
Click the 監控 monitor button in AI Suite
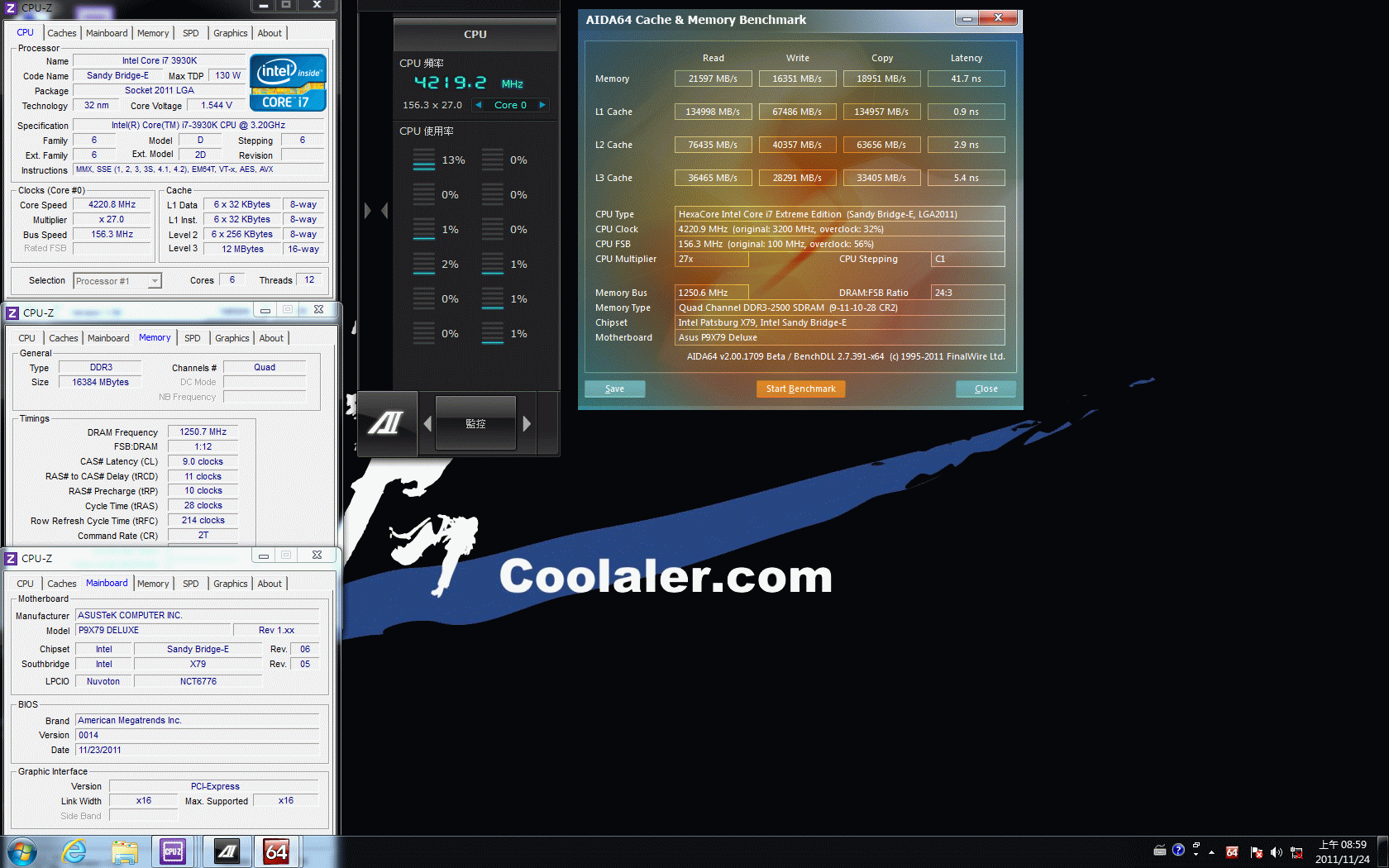pos(475,423)
